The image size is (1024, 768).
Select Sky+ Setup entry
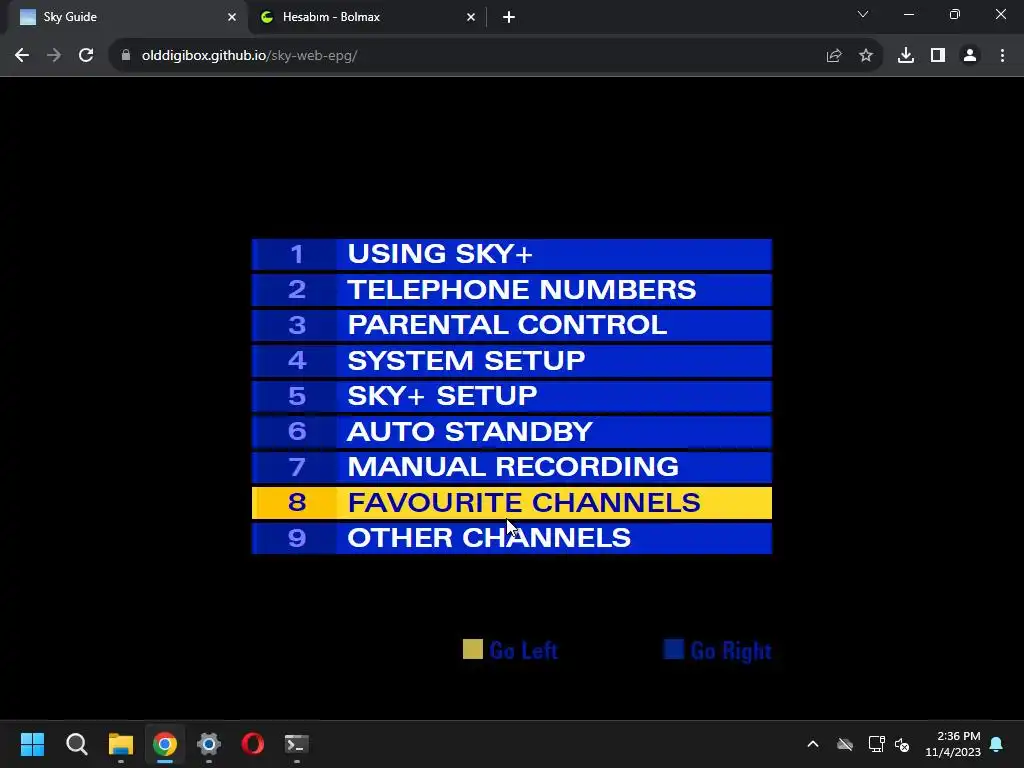511,396
